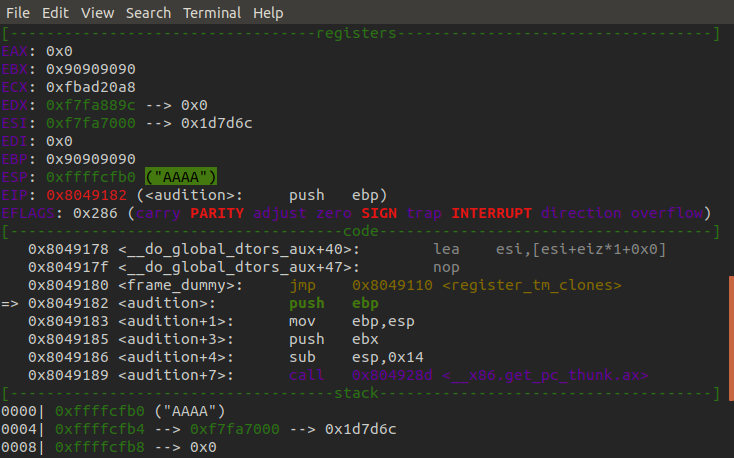Click the 'mov ebp,esp' instruction operands
The height and width of the screenshot is (458, 734).
(383, 321)
